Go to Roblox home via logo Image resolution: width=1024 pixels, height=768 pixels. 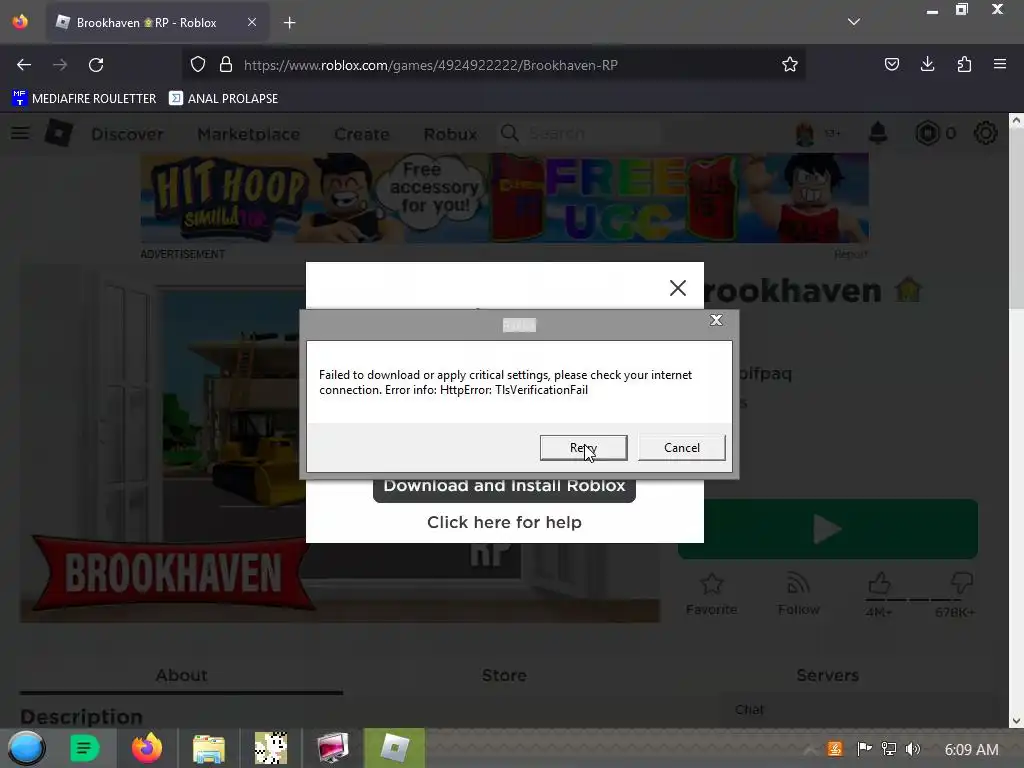(x=58, y=133)
